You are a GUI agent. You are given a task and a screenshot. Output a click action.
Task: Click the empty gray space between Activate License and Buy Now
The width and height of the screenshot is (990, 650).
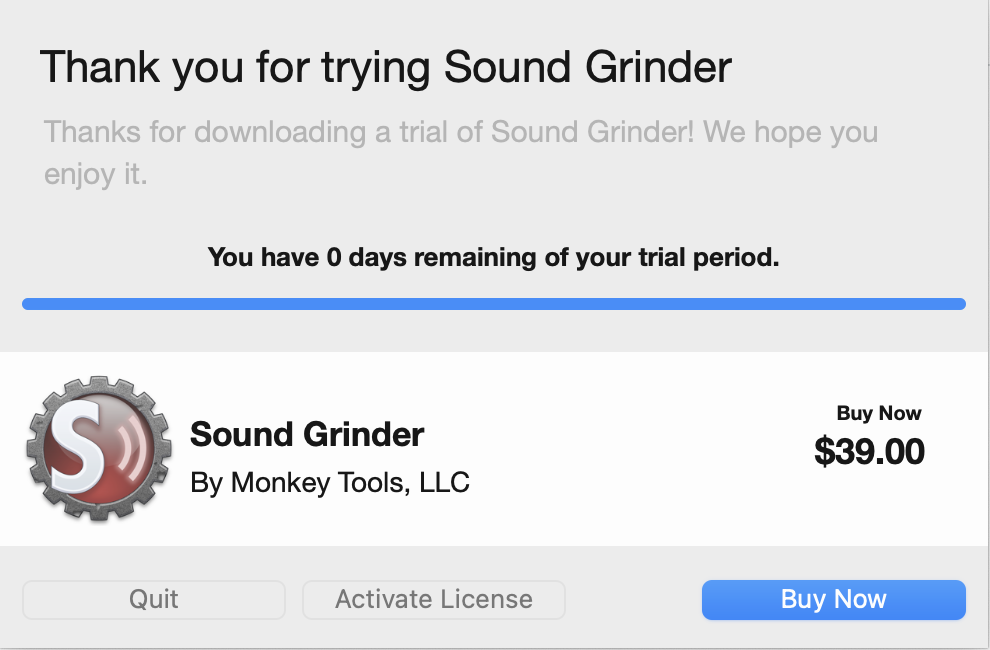(633, 599)
